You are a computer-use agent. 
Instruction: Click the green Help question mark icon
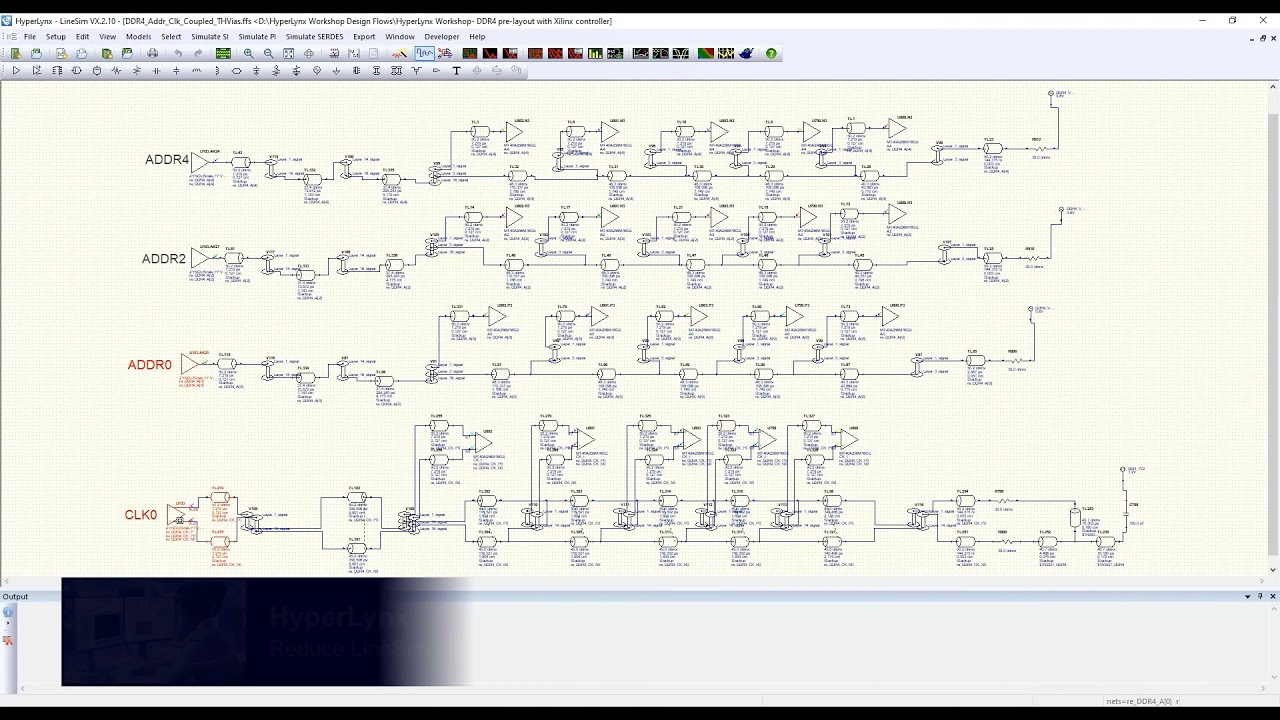[771, 53]
